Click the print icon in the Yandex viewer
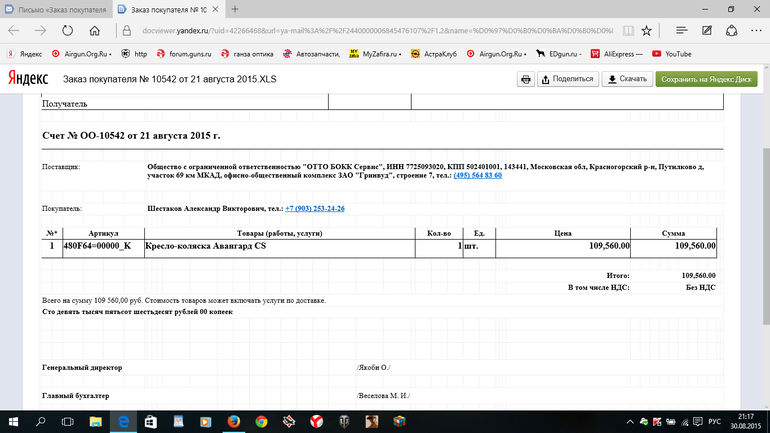 525,78
